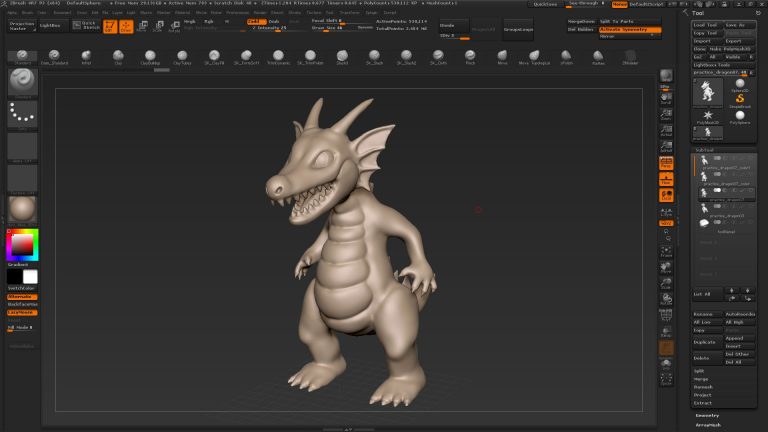Screen dimensions: 768x432
Task: Expand the ArrayMesh sub-palette
Action: [x=708, y=425]
